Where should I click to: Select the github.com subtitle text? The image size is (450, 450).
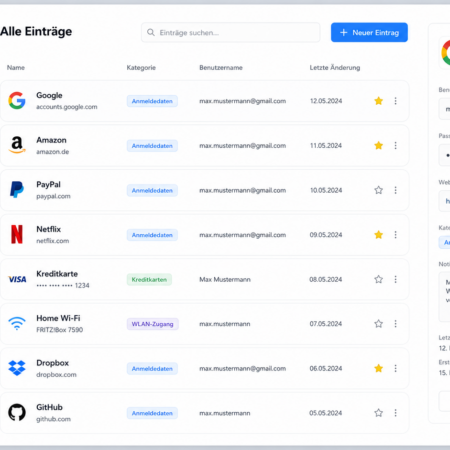(53, 419)
